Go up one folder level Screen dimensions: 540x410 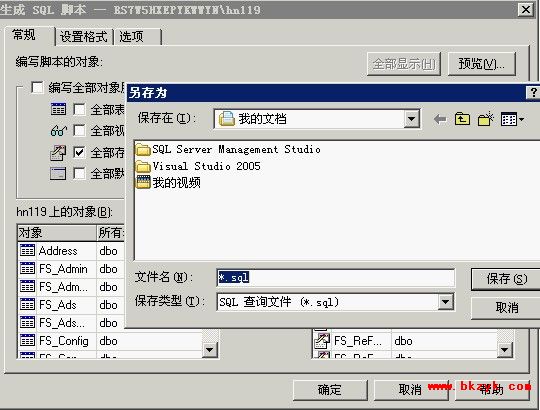pos(462,119)
